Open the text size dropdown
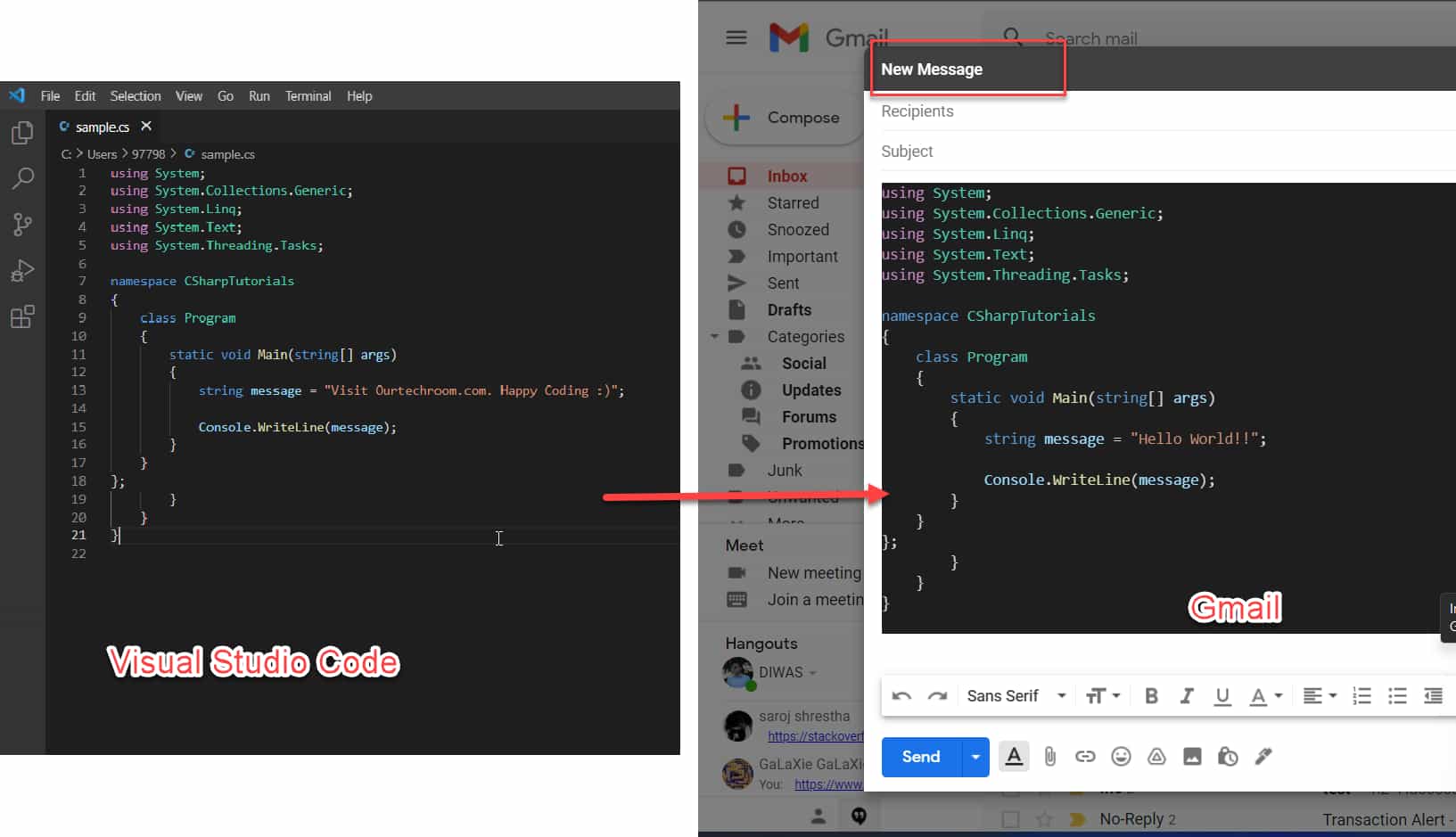The height and width of the screenshot is (837, 1456). [1103, 696]
